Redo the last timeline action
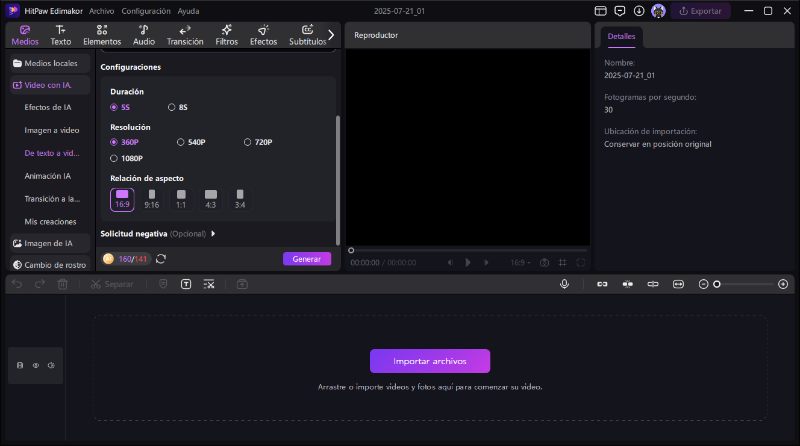800x446 pixels. coord(39,284)
